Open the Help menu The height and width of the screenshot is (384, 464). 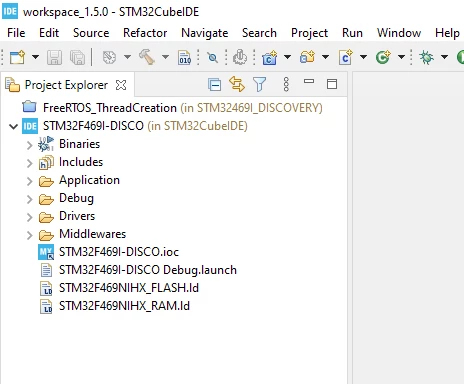tap(447, 33)
